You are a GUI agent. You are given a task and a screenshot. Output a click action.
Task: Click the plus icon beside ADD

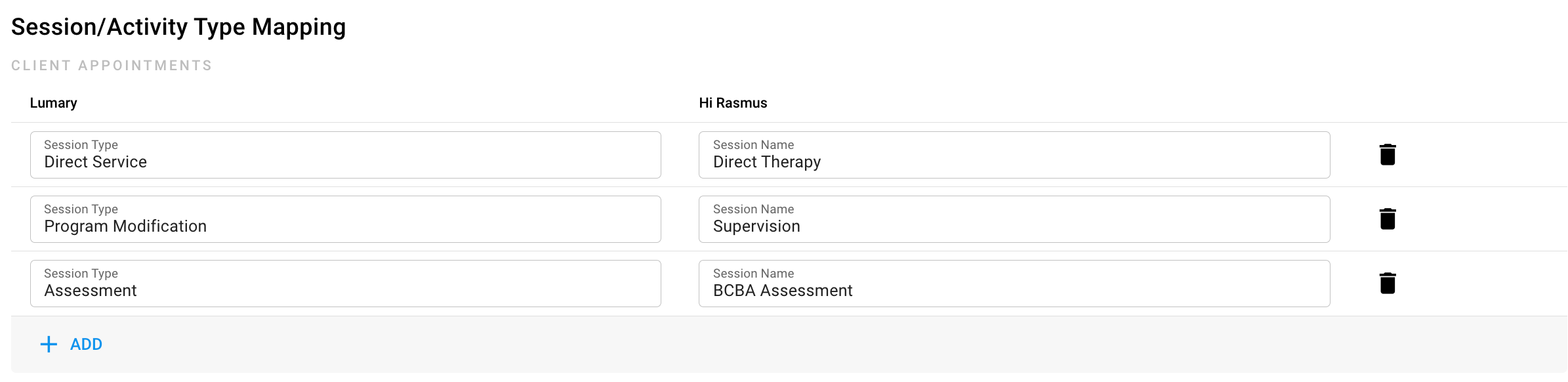[49, 344]
